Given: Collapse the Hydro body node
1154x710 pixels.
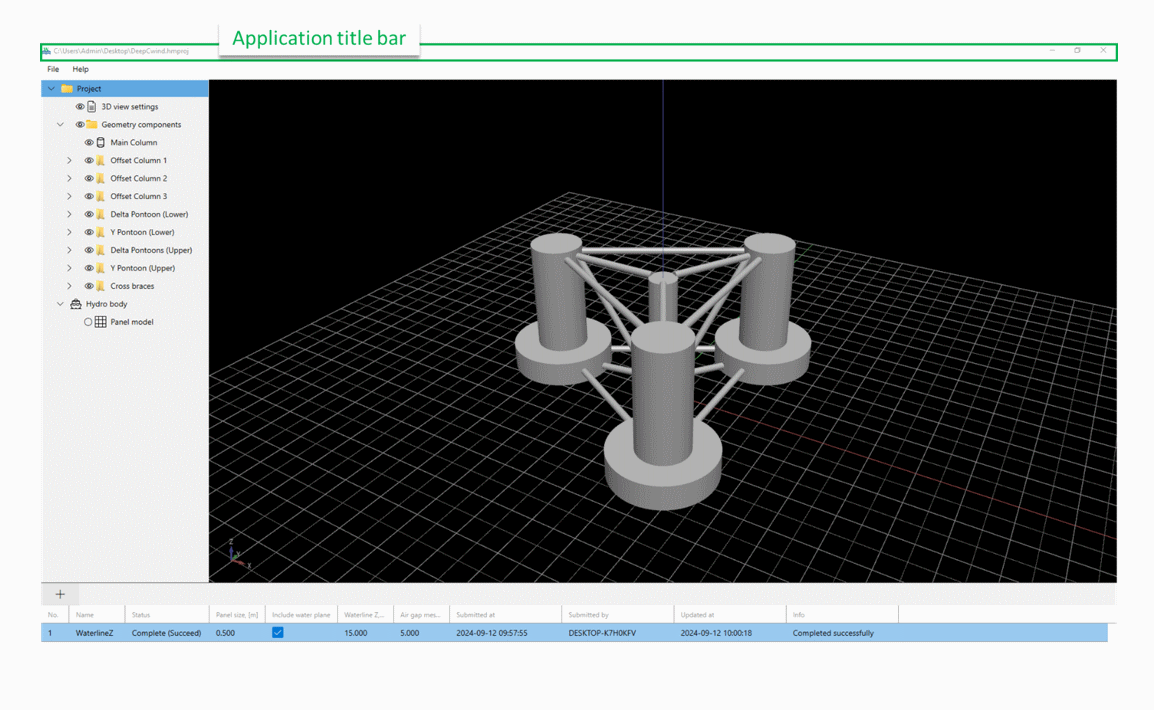Looking at the screenshot, I should [60, 304].
